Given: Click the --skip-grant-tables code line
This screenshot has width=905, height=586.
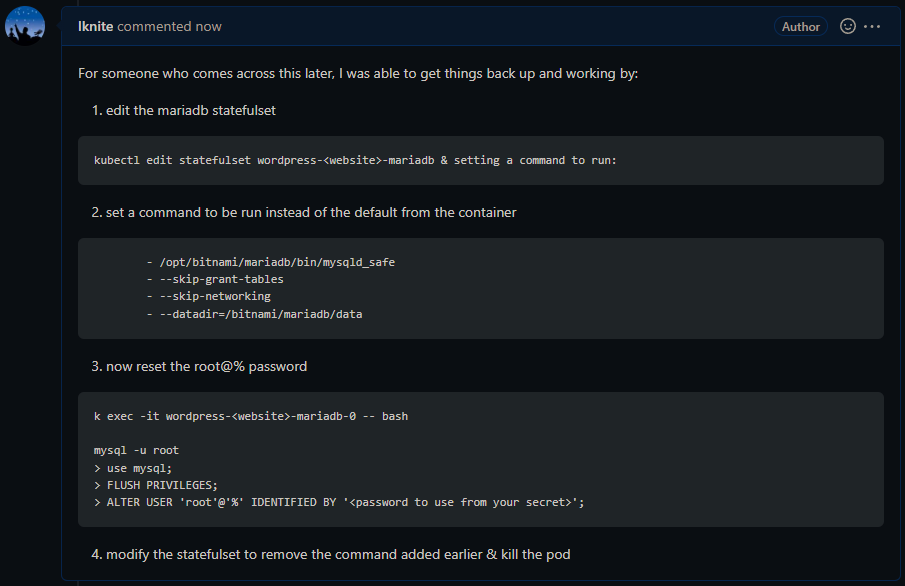Looking at the screenshot, I should point(214,279).
